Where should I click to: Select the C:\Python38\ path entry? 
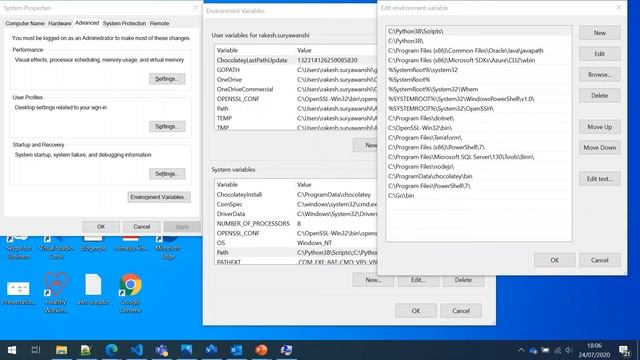click(x=479, y=41)
